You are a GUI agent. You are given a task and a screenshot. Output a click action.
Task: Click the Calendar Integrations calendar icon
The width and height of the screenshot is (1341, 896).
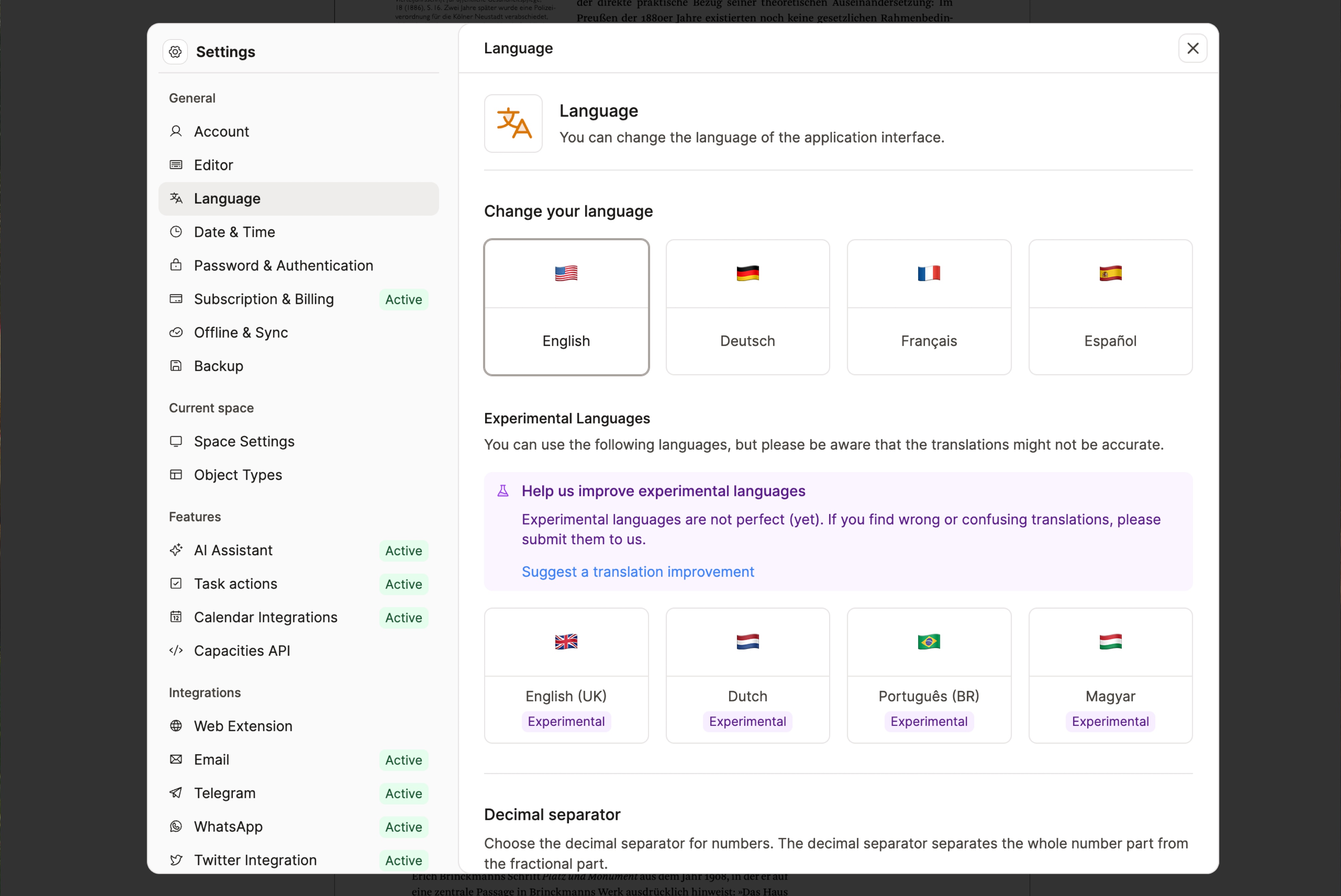pyautogui.click(x=176, y=617)
